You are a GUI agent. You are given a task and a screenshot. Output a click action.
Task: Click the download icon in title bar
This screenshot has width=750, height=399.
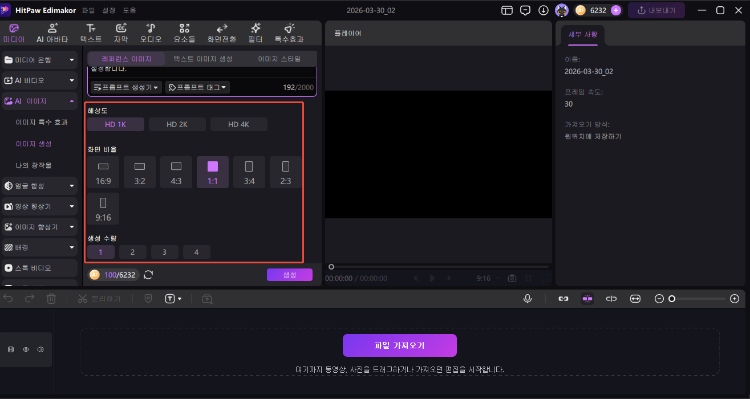543,10
